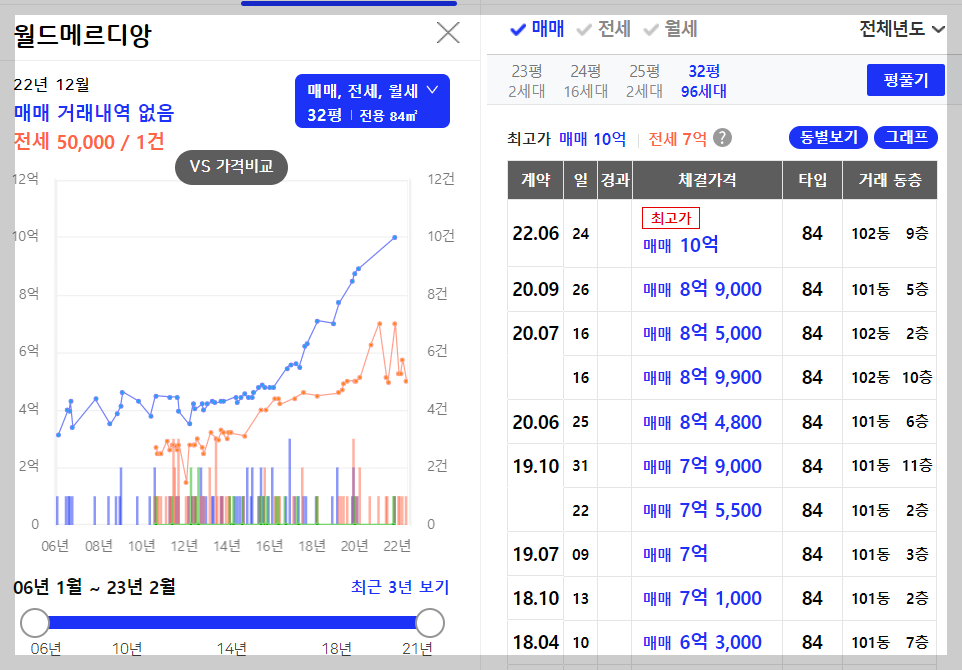Close the 월드메르디앙 panel
The image size is (962, 670).
point(447,33)
